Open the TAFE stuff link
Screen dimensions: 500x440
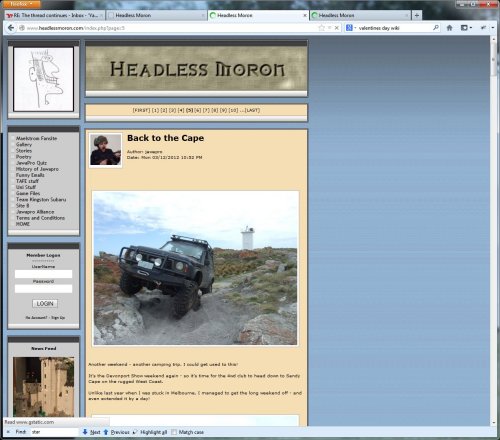(x=27, y=181)
